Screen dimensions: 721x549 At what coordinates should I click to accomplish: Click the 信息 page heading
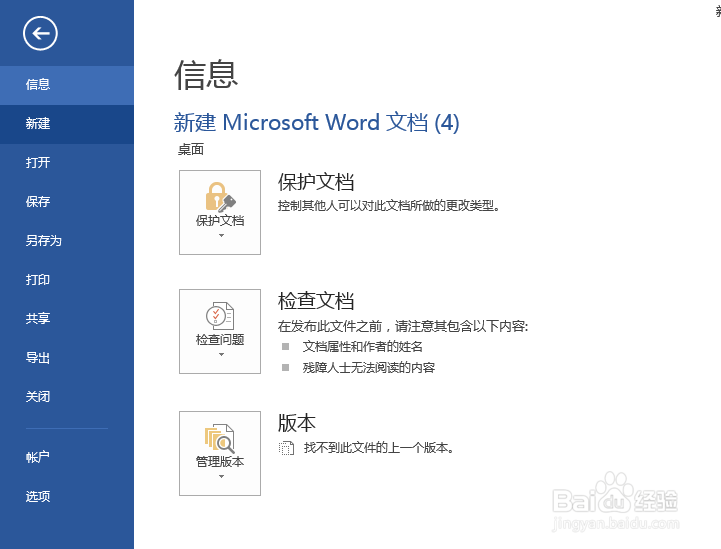pyautogui.click(x=206, y=75)
